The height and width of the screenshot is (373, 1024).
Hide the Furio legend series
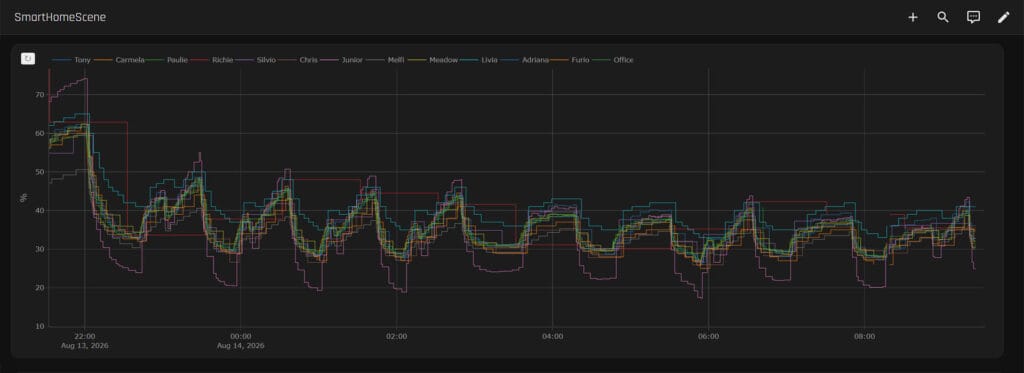581,60
